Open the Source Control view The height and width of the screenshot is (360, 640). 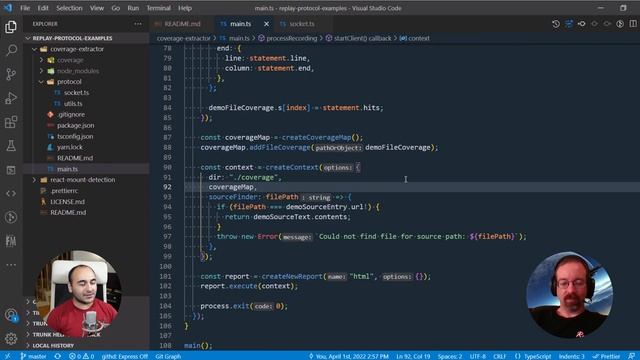[11, 74]
